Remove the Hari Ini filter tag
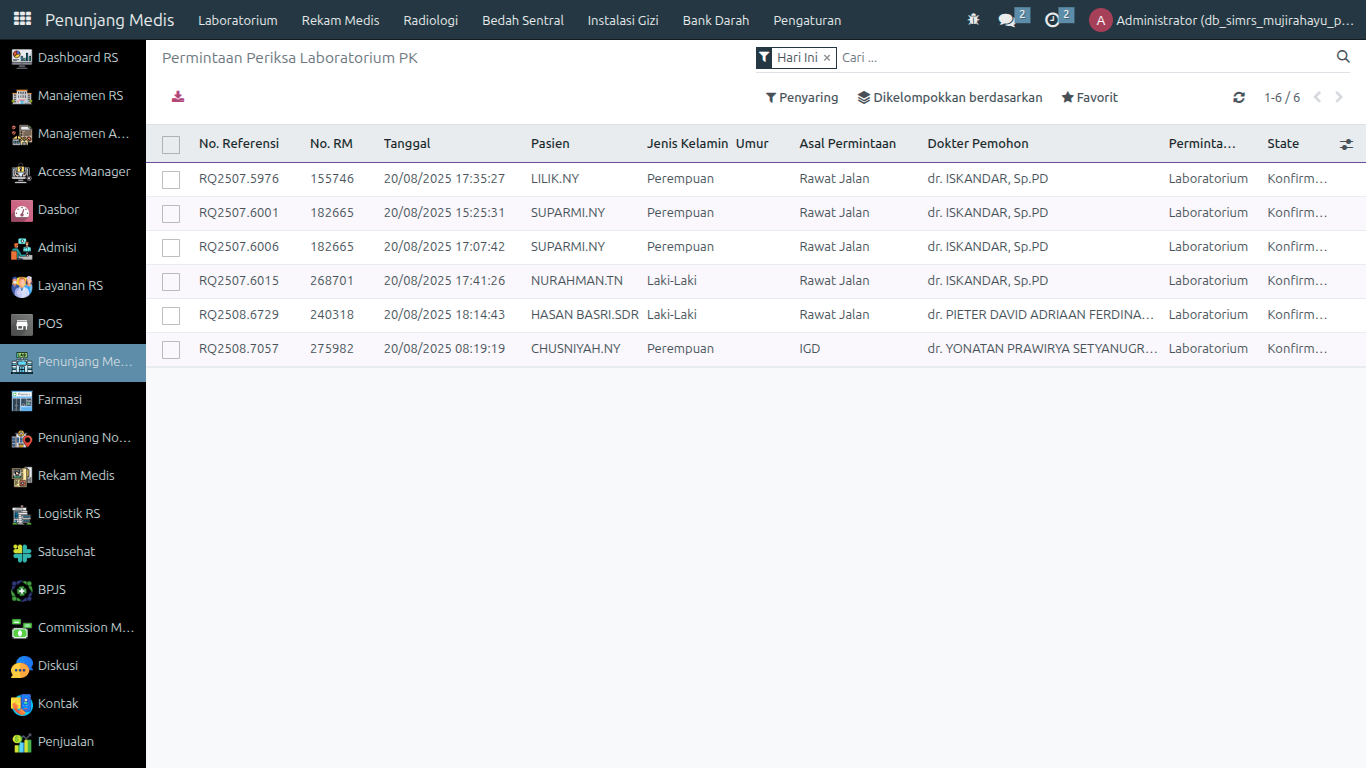The image size is (1366, 768). [827, 58]
